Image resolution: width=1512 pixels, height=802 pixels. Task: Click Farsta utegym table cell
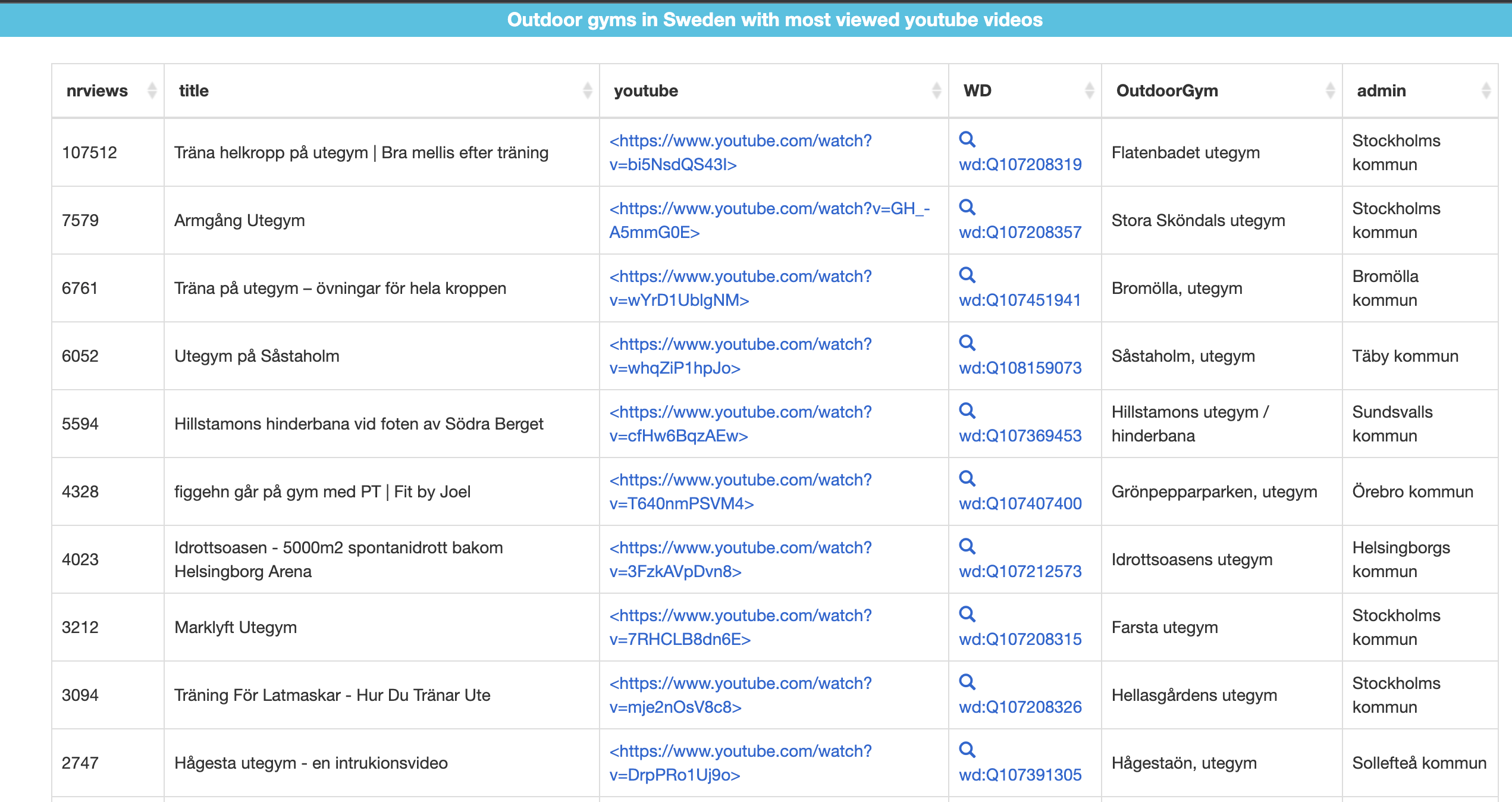1164,627
